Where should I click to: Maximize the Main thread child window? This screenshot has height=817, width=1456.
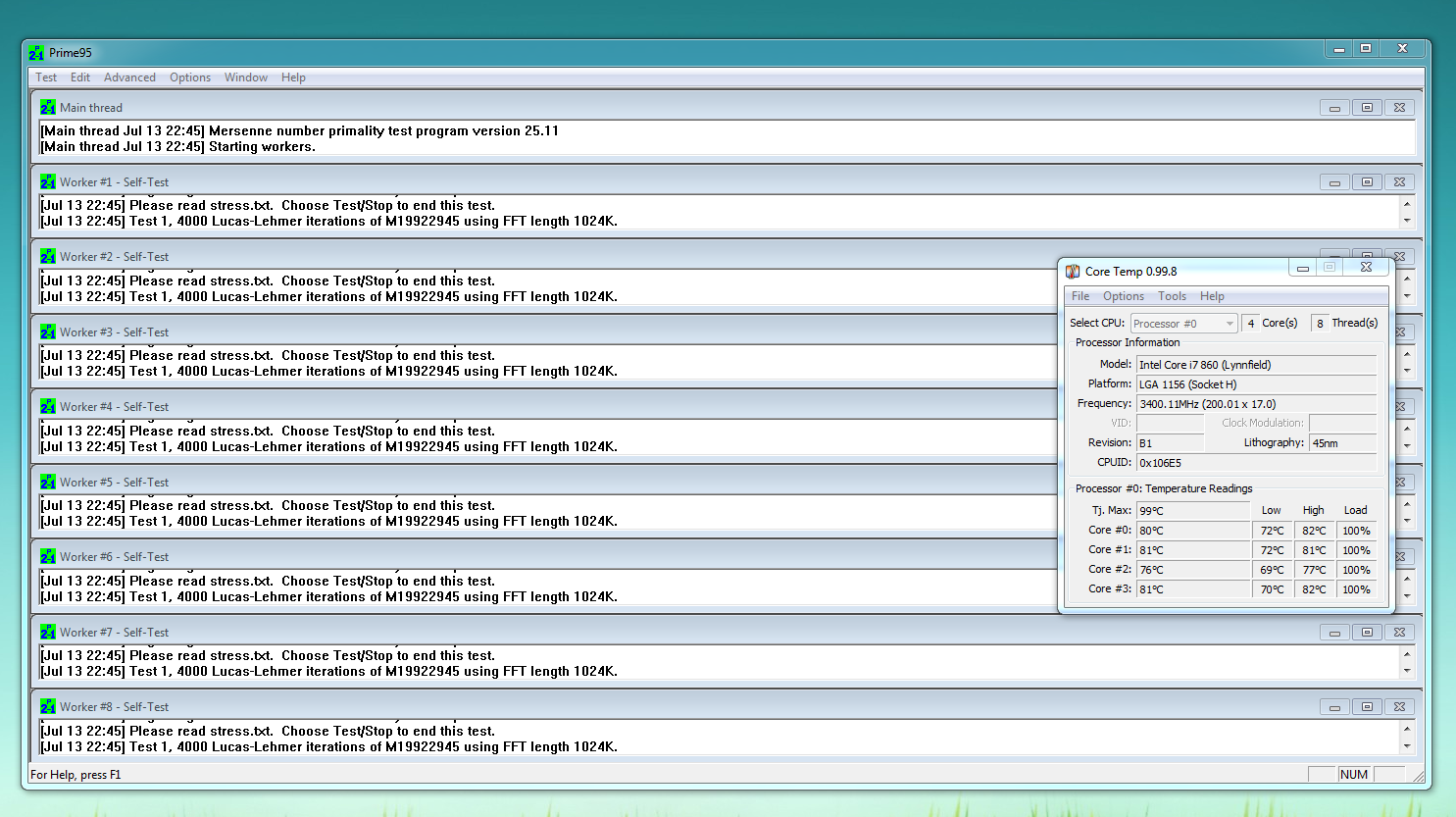pos(1367,108)
